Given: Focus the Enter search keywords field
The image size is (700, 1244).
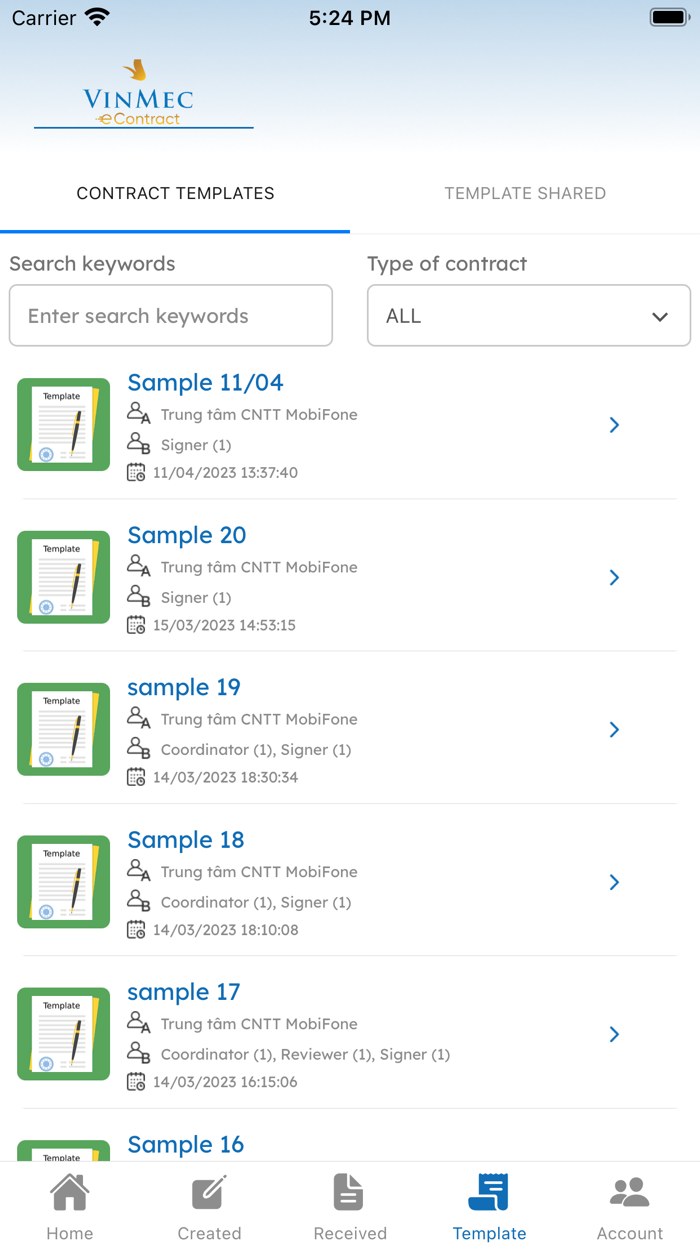Looking at the screenshot, I should [x=171, y=316].
